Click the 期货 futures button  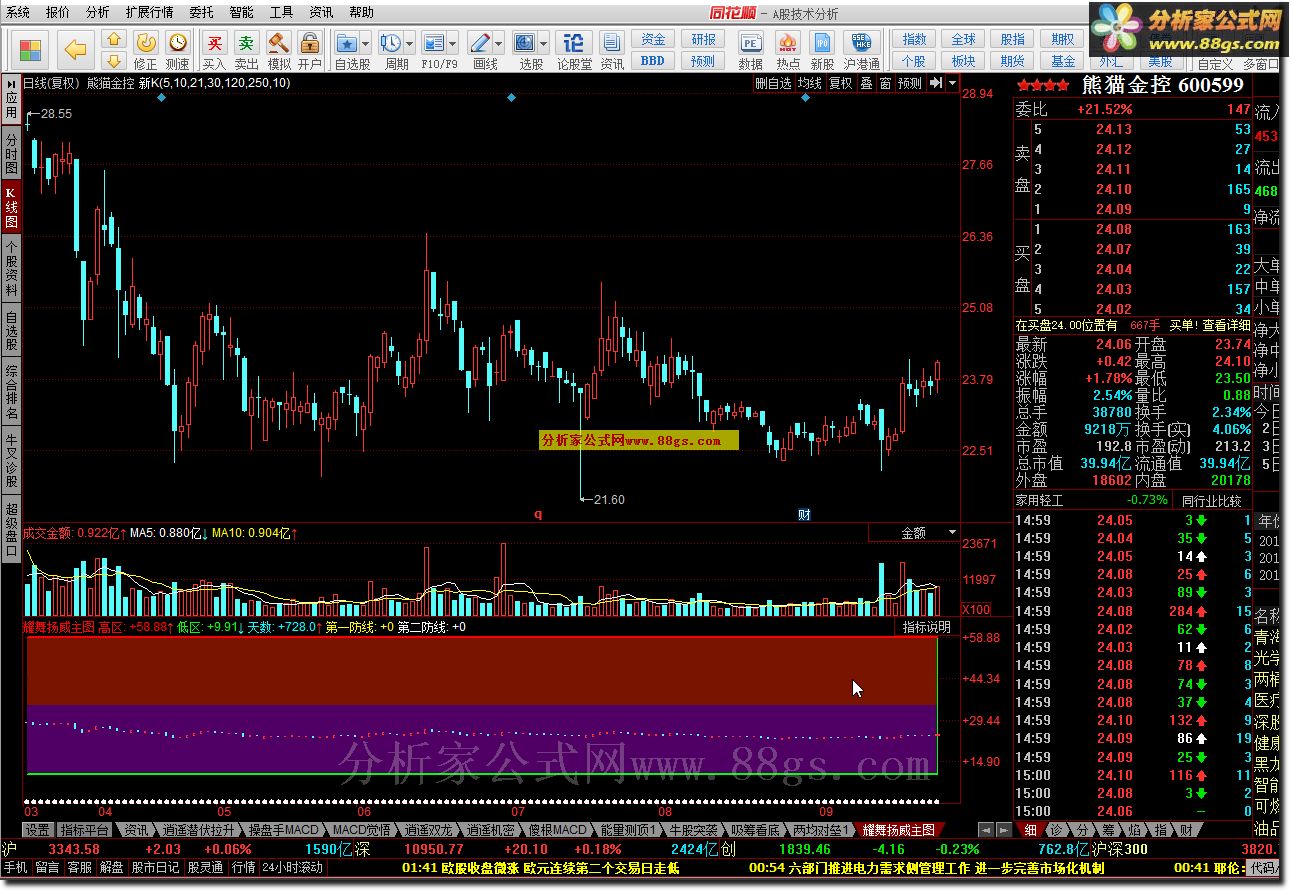[1013, 61]
